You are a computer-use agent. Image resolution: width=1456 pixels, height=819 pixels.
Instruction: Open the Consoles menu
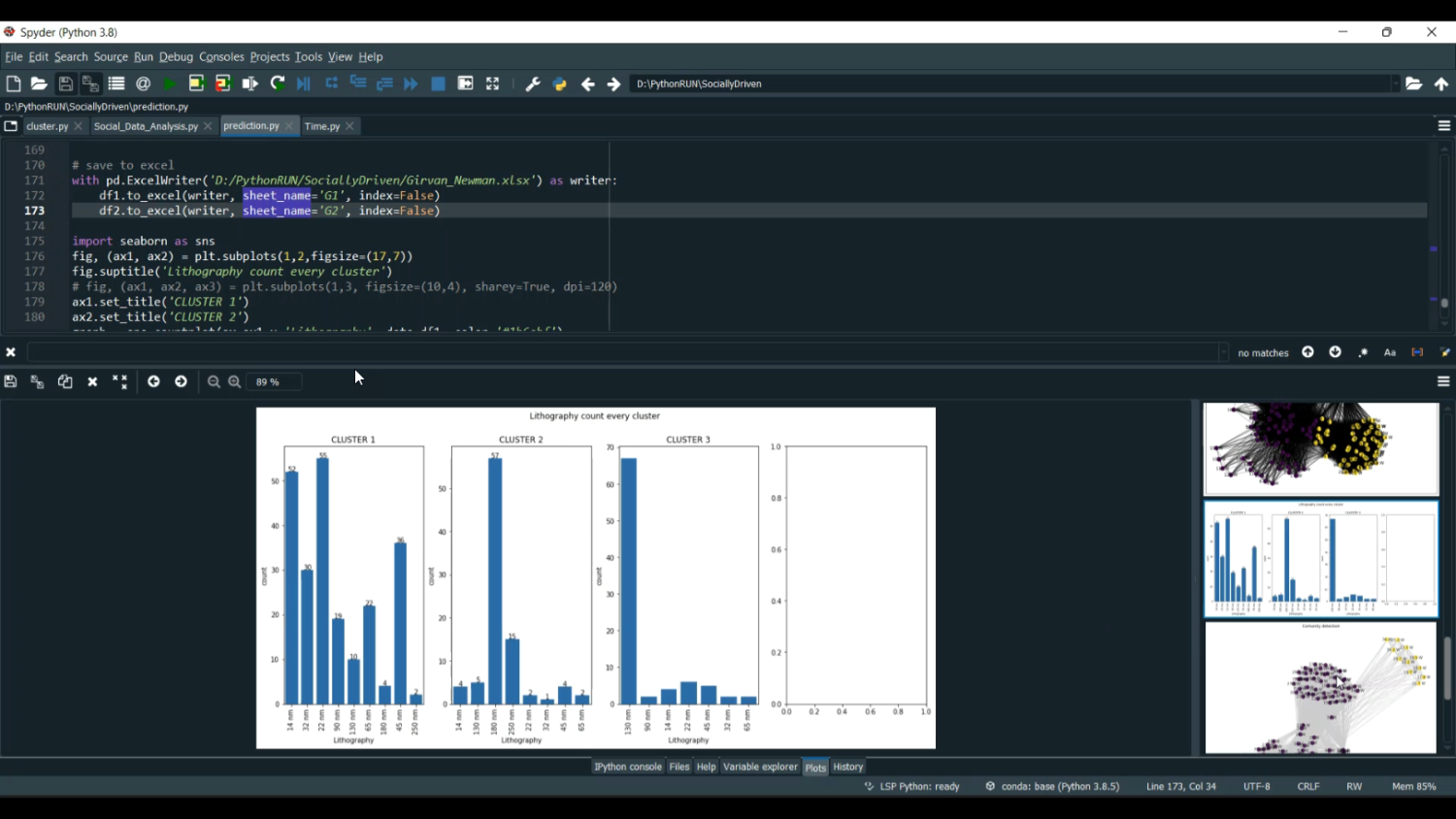221,57
